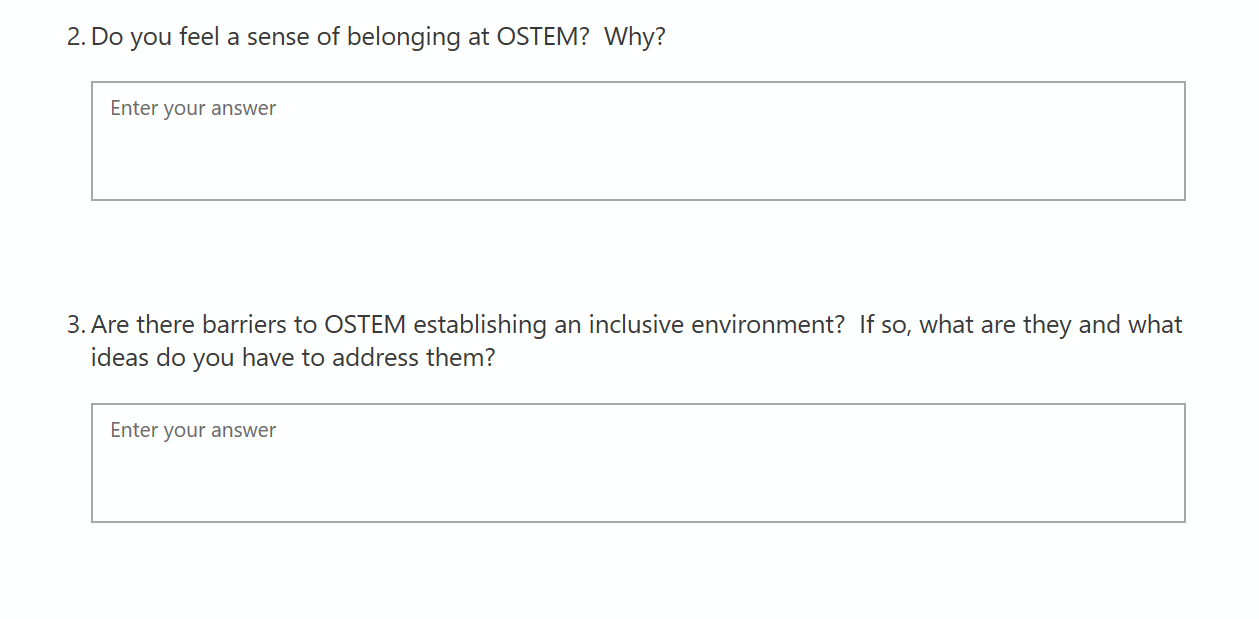The height and width of the screenshot is (619, 1259).
Task: Click the number '2.' label
Action: click(x=76, y=38)
